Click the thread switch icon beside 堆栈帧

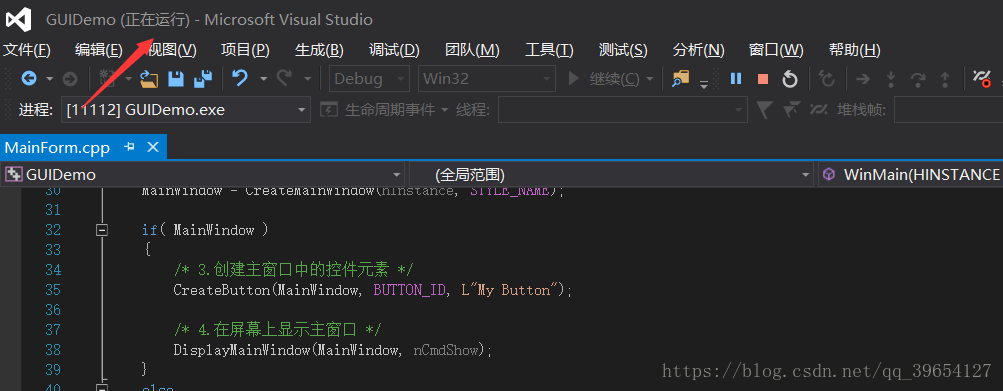click(x=819, y=110)
